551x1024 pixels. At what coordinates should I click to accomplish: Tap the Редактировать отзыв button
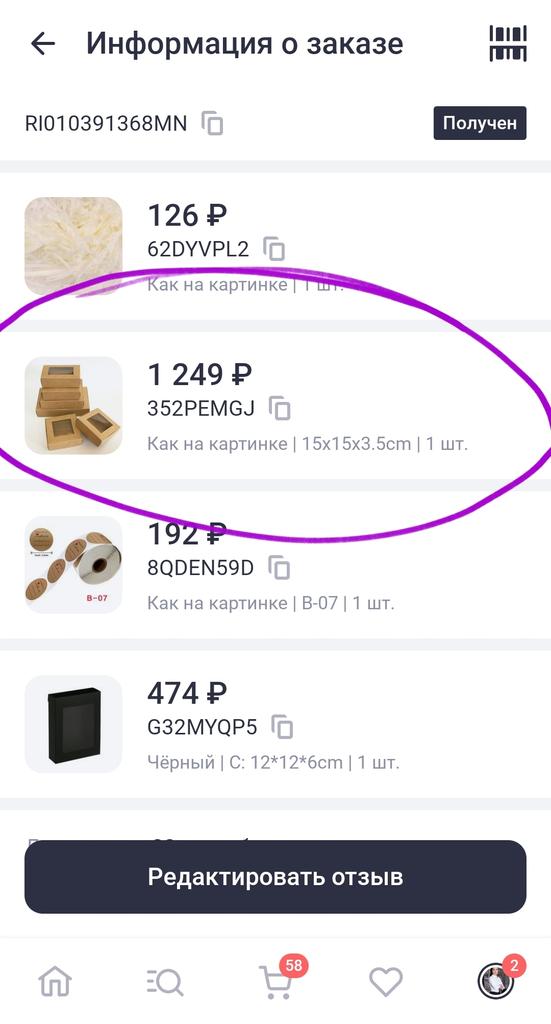point(276,876)
